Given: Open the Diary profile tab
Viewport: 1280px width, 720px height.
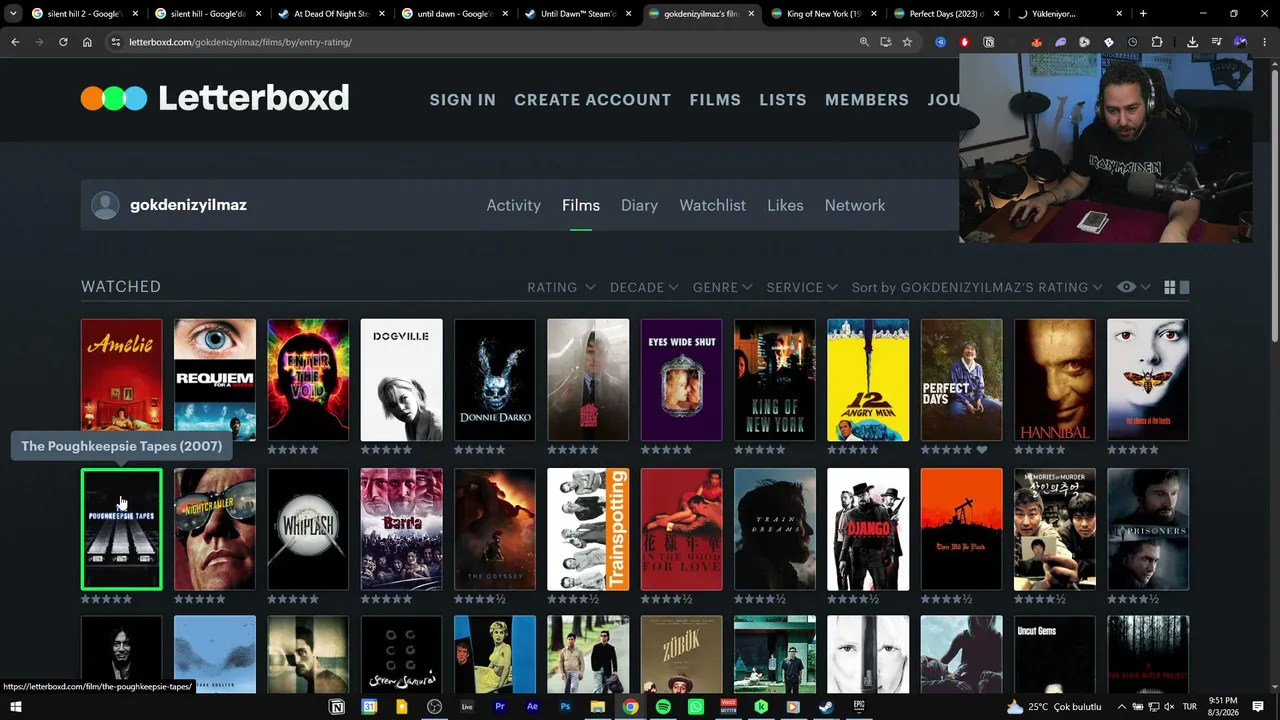Looking at the screenshot, I should (x=639, y=205).
